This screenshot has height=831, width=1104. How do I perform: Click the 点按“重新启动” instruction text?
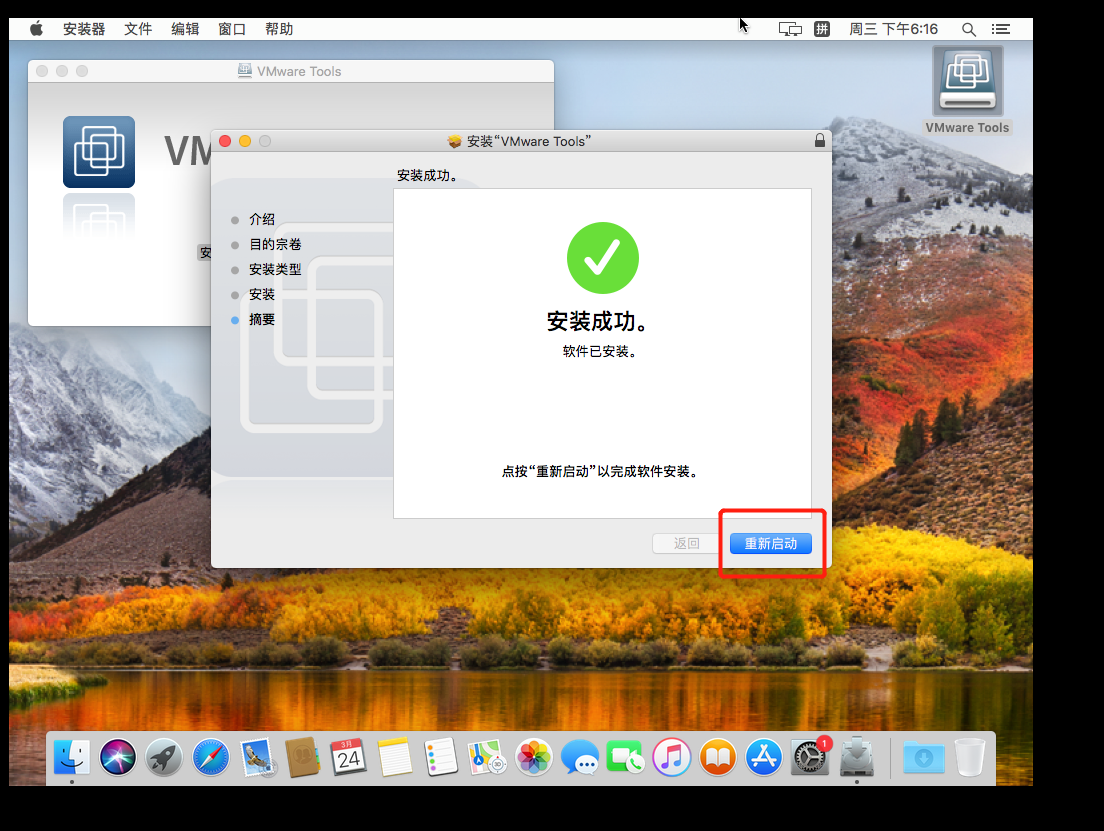[x=600, y=471]
